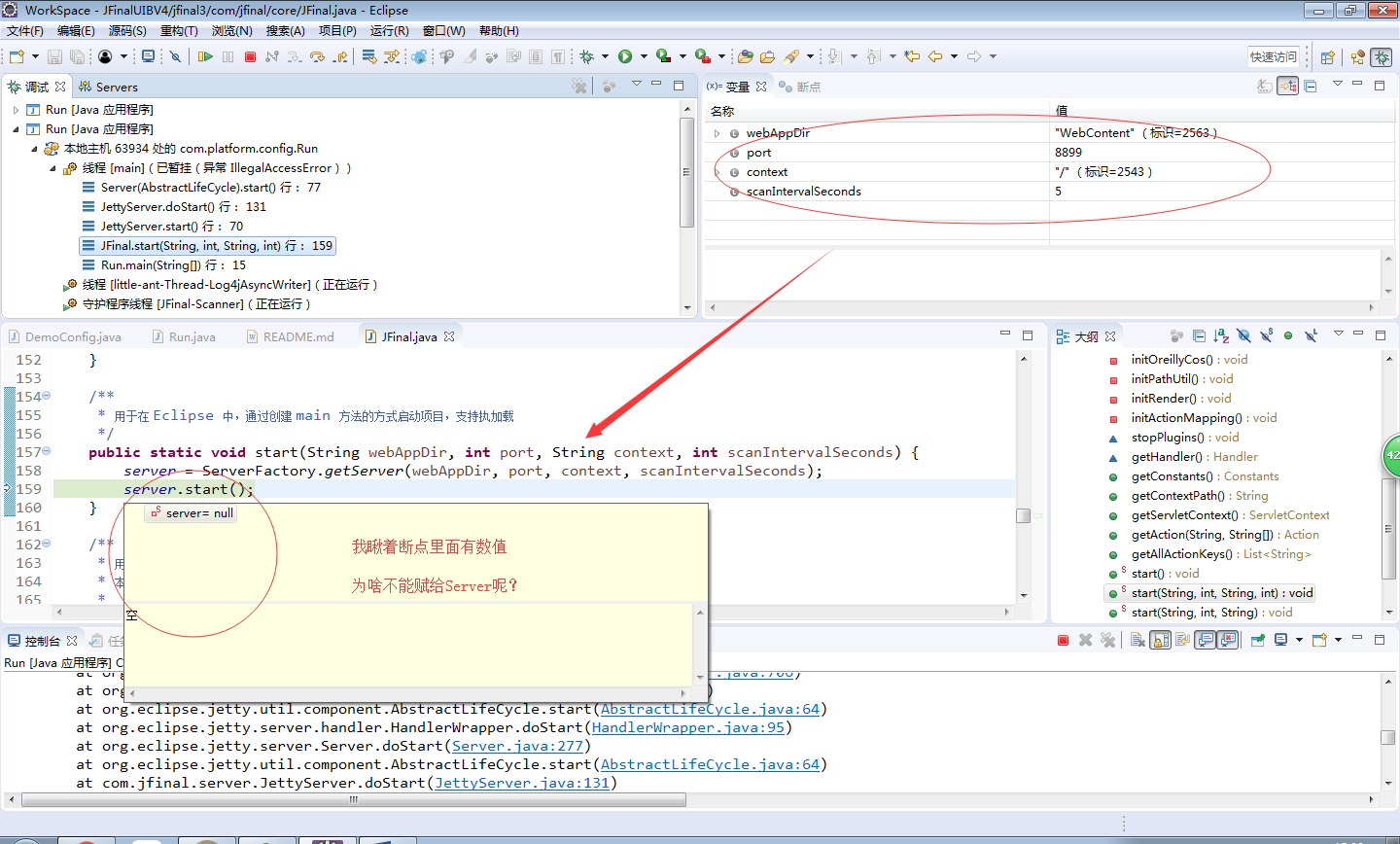Viewport: 1400px width, 844px height.
Task: Click the red Terminate button in toolbar
Action: [x=250, y=56]
